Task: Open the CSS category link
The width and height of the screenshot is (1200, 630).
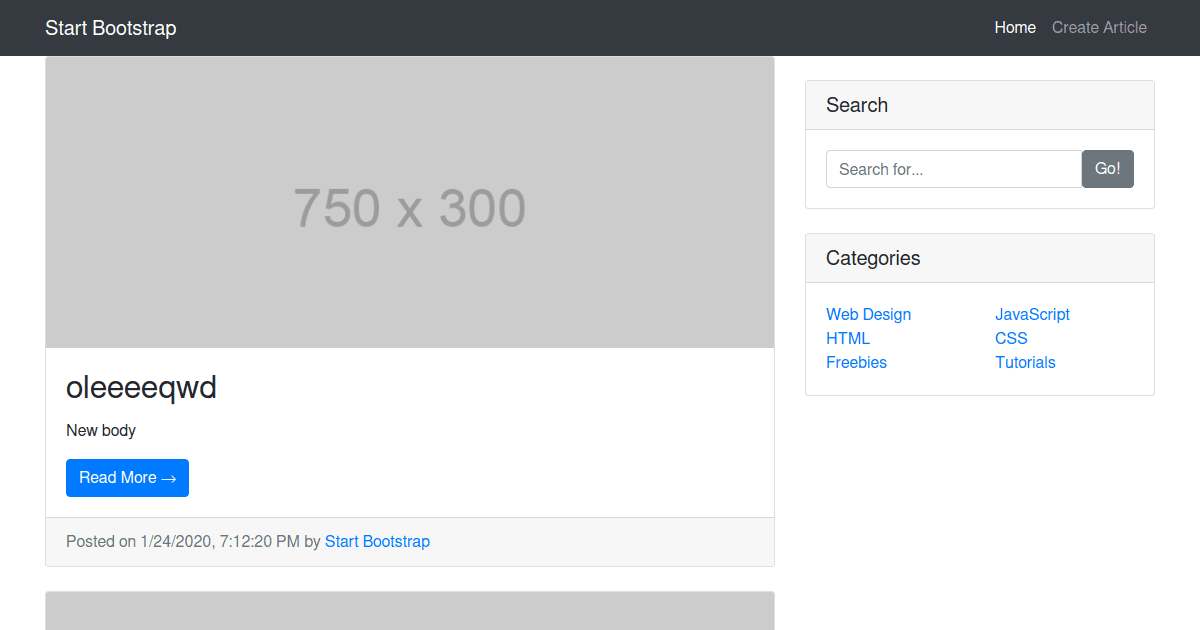Action: coord(1010,338)
